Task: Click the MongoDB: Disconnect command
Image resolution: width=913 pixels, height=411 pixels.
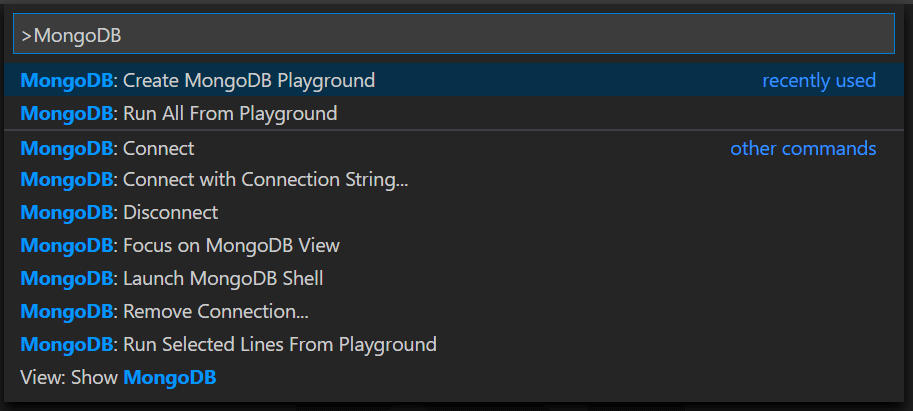Action: click(x=170, y=213)
